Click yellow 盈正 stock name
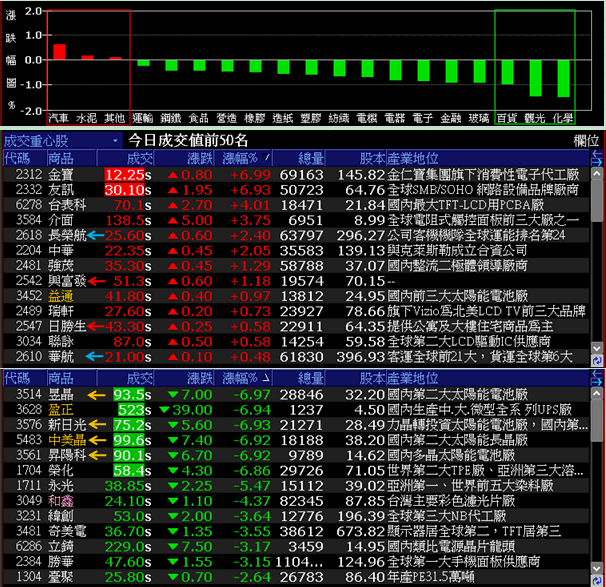The width and height of the screenshot is (606, 587). tap(61, 410)
